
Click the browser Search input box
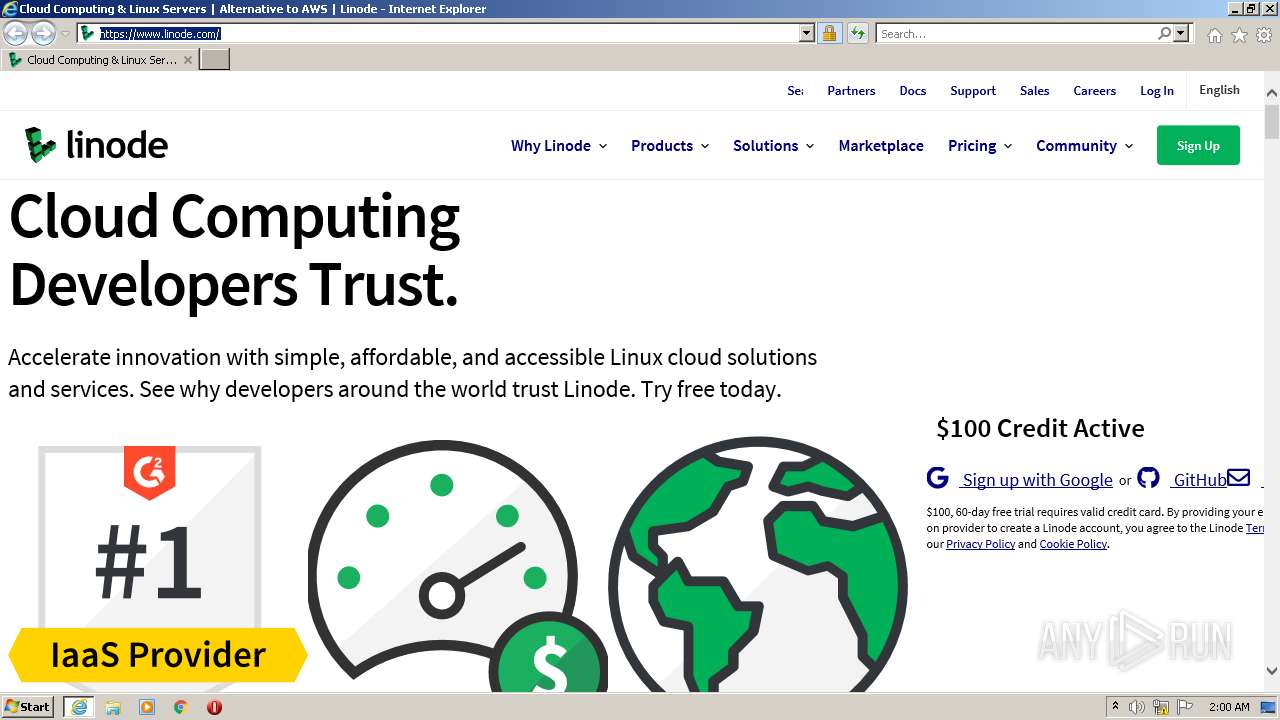(1017, 34)
